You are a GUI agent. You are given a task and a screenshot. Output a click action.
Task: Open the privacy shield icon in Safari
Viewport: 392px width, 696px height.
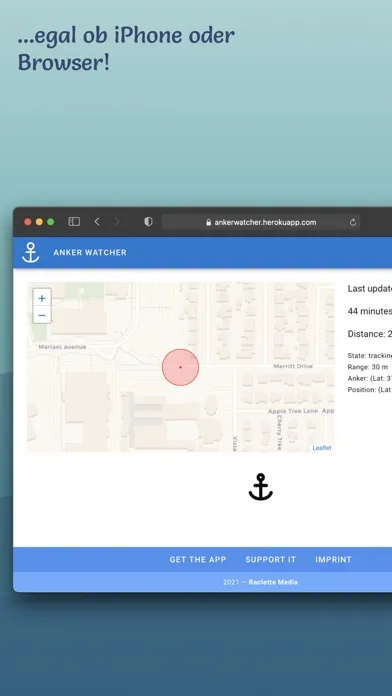[x=148, y=221]
